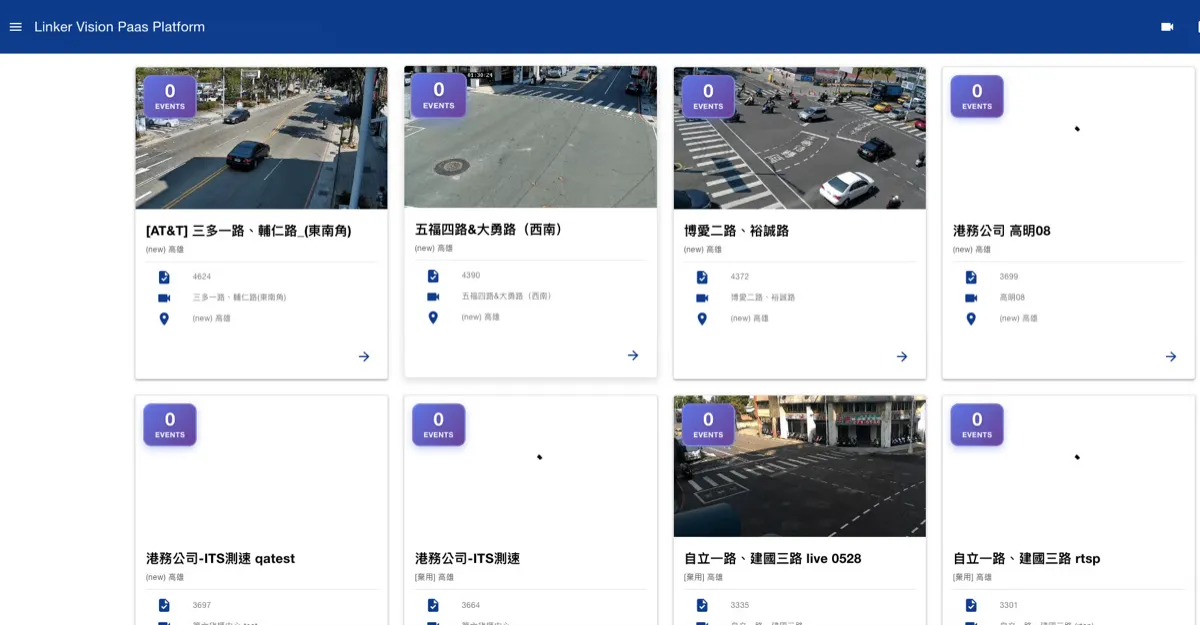Click the video camera icon in header
The width and height of the screenshot is (1200, 625).
1167,27
